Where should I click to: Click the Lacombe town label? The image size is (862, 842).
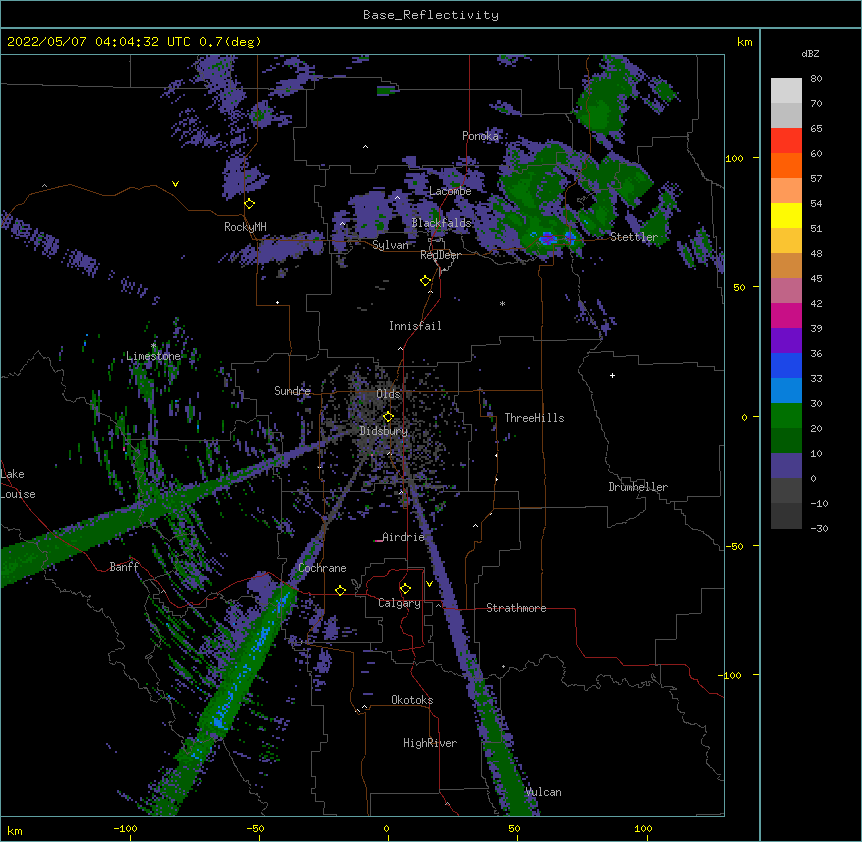(x=450, y=191)
